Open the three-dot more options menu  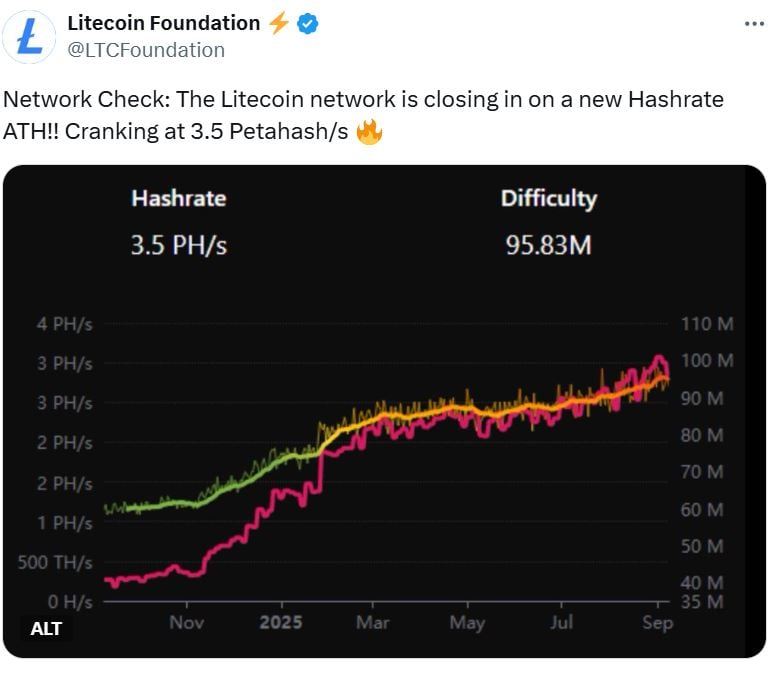tap(754, 23)
